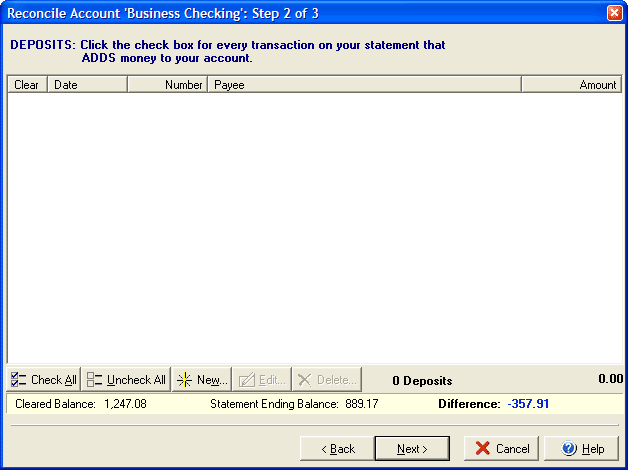Go to the next reconcile step
Viewport: 628px width, 470px height.
(x=412, y=449)
